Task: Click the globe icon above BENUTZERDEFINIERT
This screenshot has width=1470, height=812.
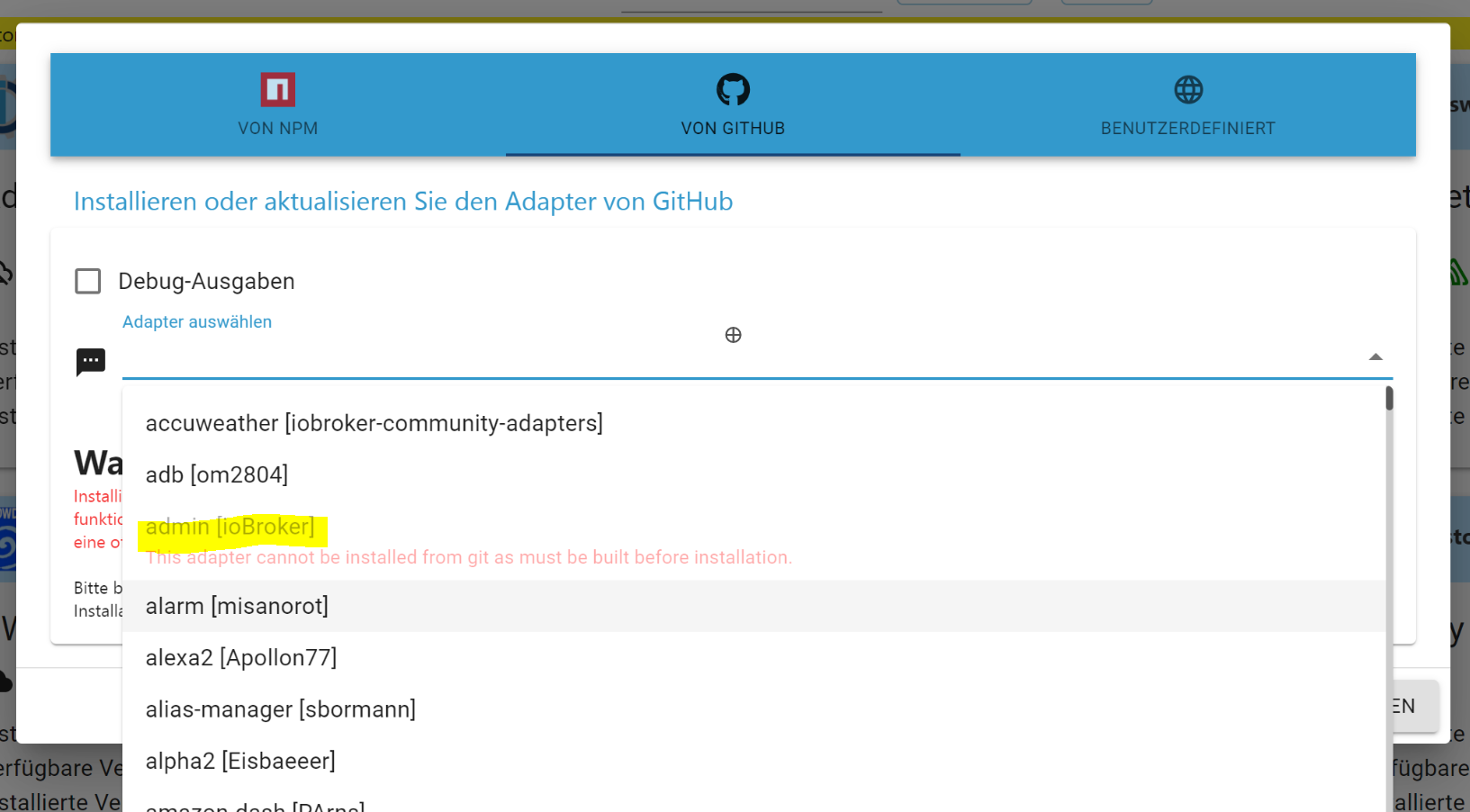Action: click(1188, 89)
